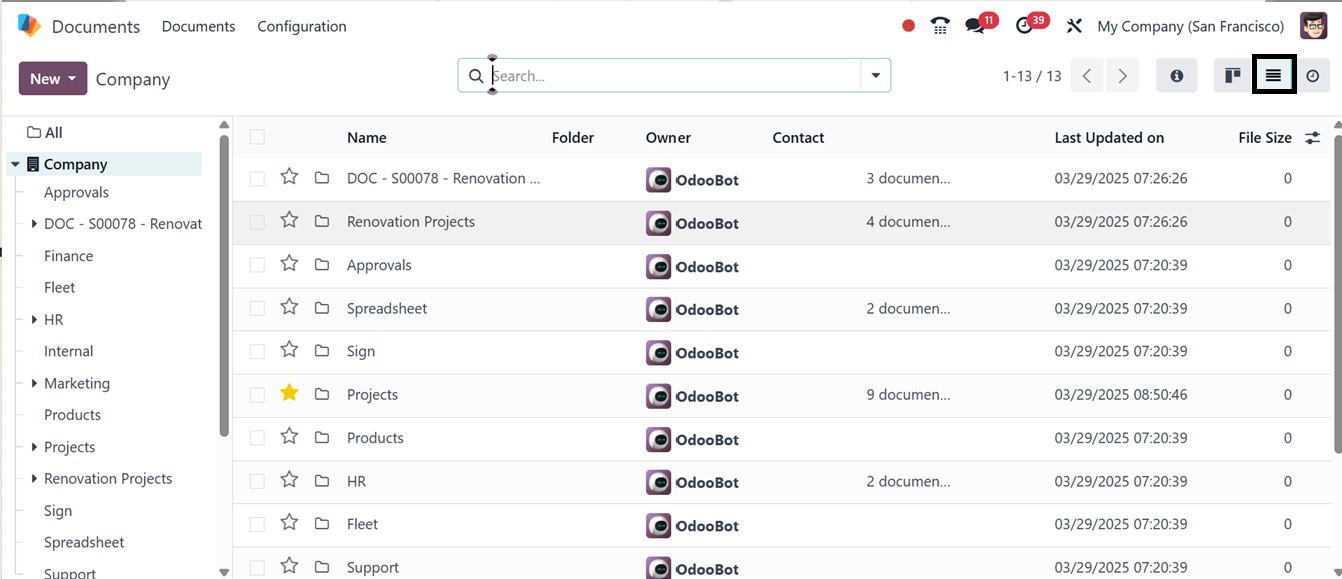1342x579 pixels.
Task: Open the conversations messages icon
Action: click(x=975, y=26)
